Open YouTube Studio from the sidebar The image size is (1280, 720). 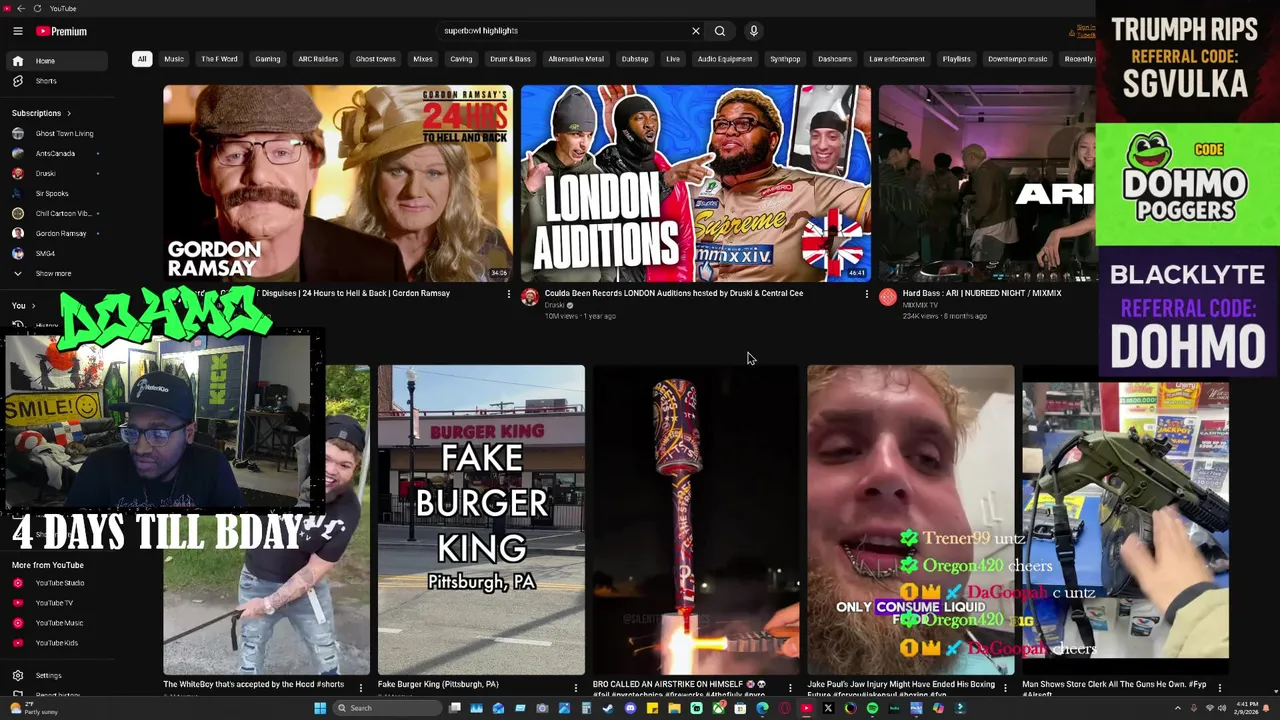pos(57,583)
